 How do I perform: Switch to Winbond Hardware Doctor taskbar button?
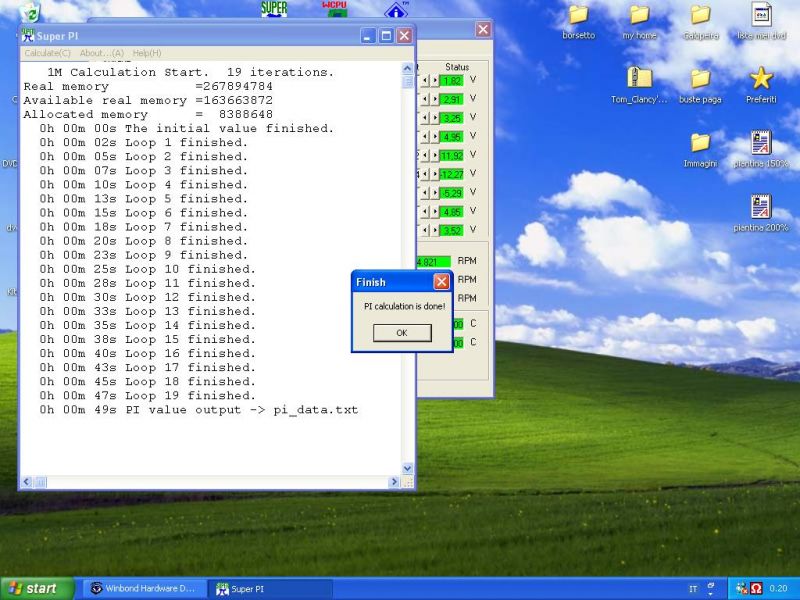(144, 588)
